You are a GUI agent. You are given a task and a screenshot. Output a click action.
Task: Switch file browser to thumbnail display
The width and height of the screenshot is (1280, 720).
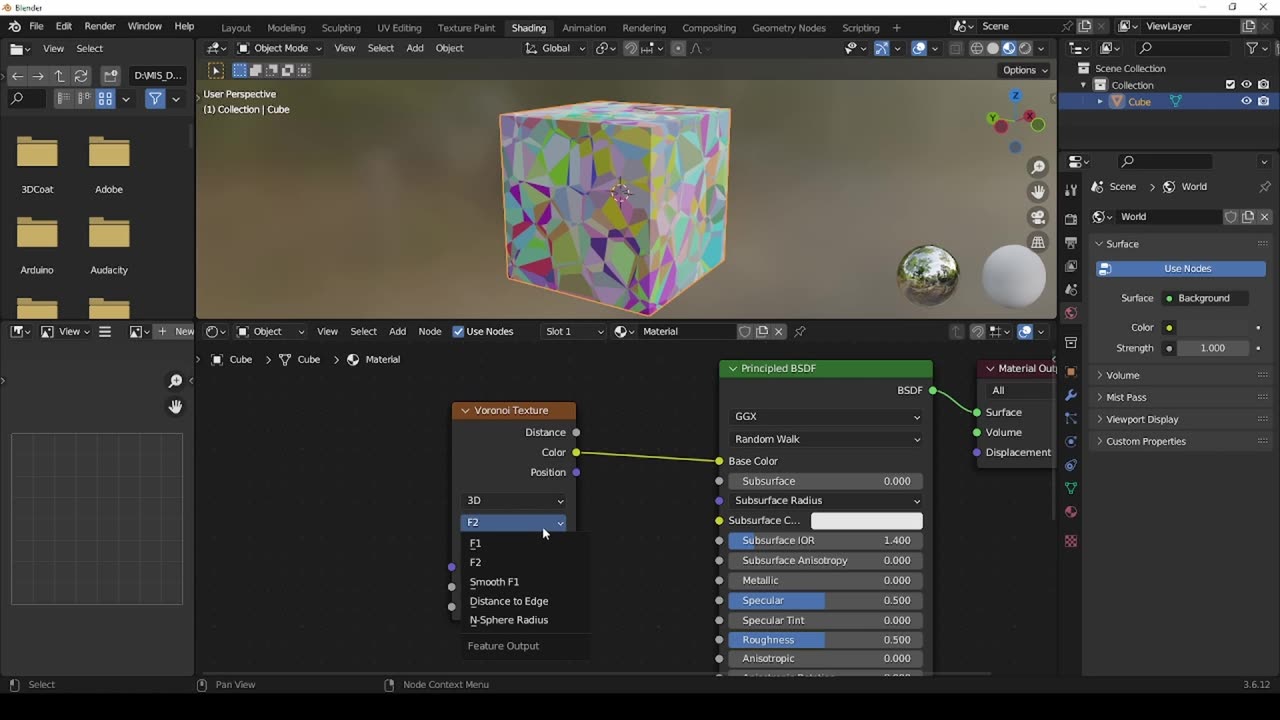(105, 99)
